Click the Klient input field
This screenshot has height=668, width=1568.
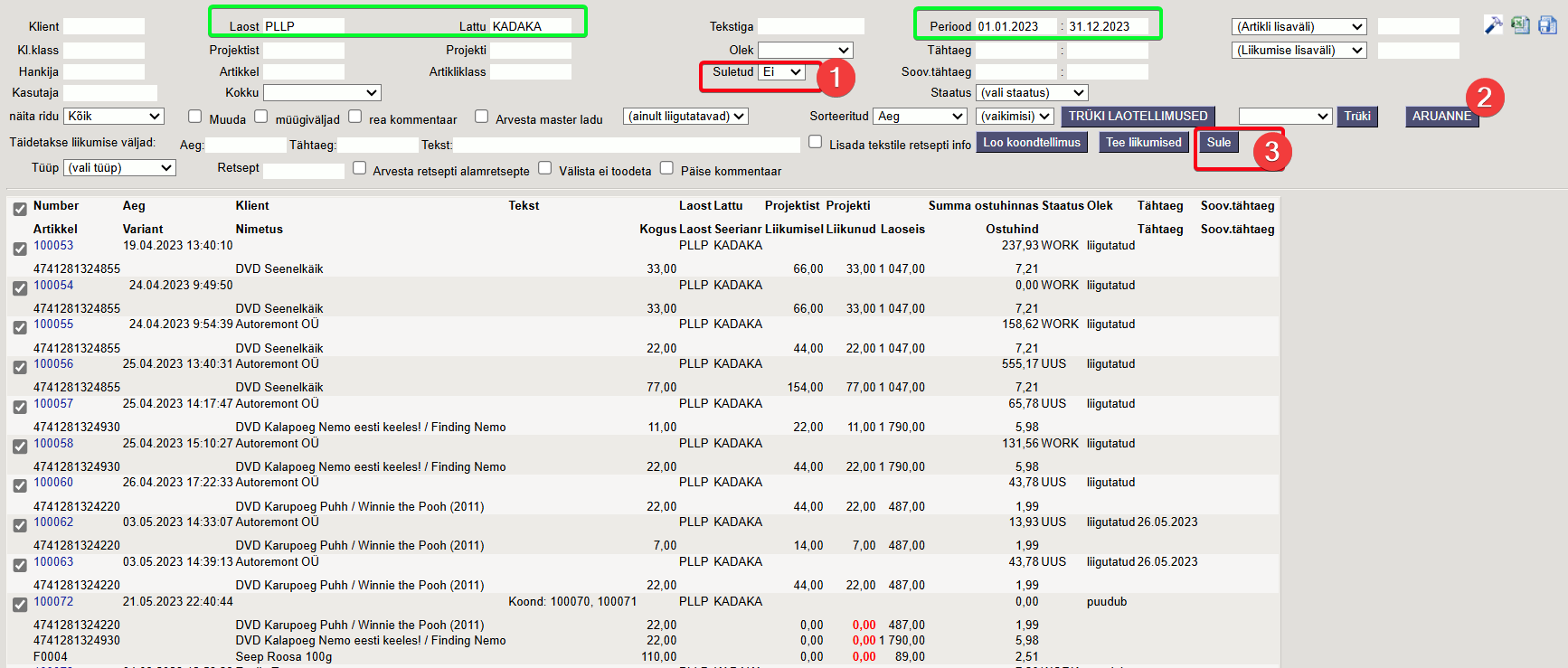pos(104,27)
